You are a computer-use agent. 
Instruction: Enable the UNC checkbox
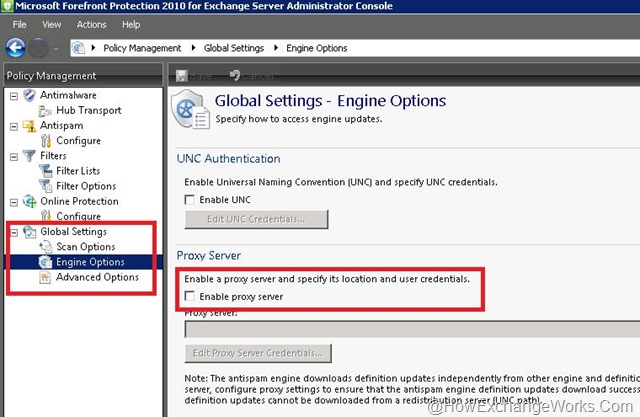pyautogui.click(x=191, y=200)
